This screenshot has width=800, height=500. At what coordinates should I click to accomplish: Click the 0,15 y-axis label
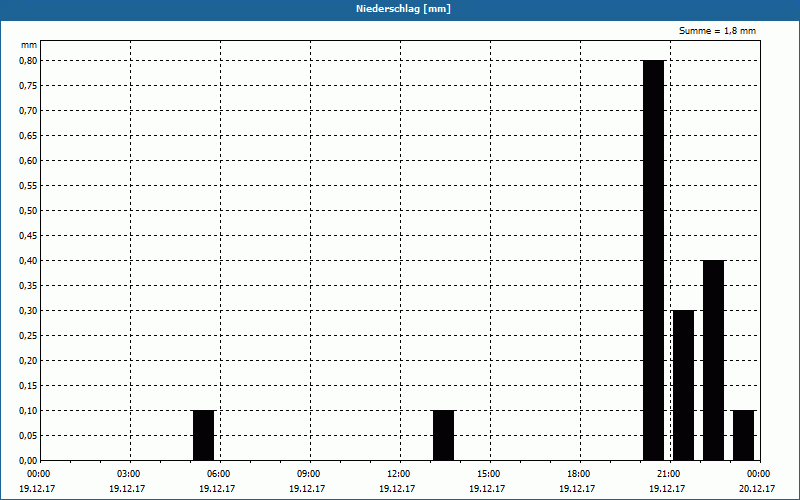(x=28, y=386)
